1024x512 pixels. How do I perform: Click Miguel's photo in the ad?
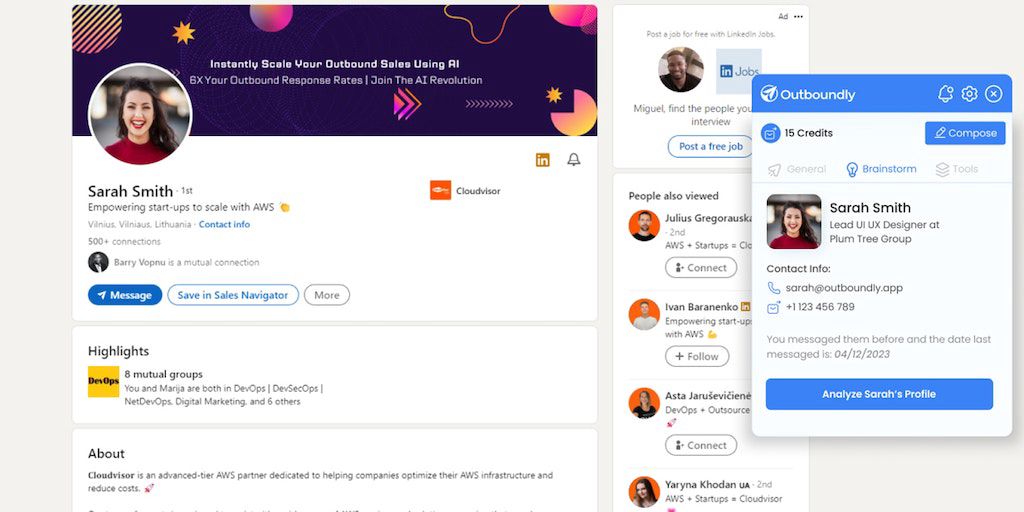pos(680,69)
